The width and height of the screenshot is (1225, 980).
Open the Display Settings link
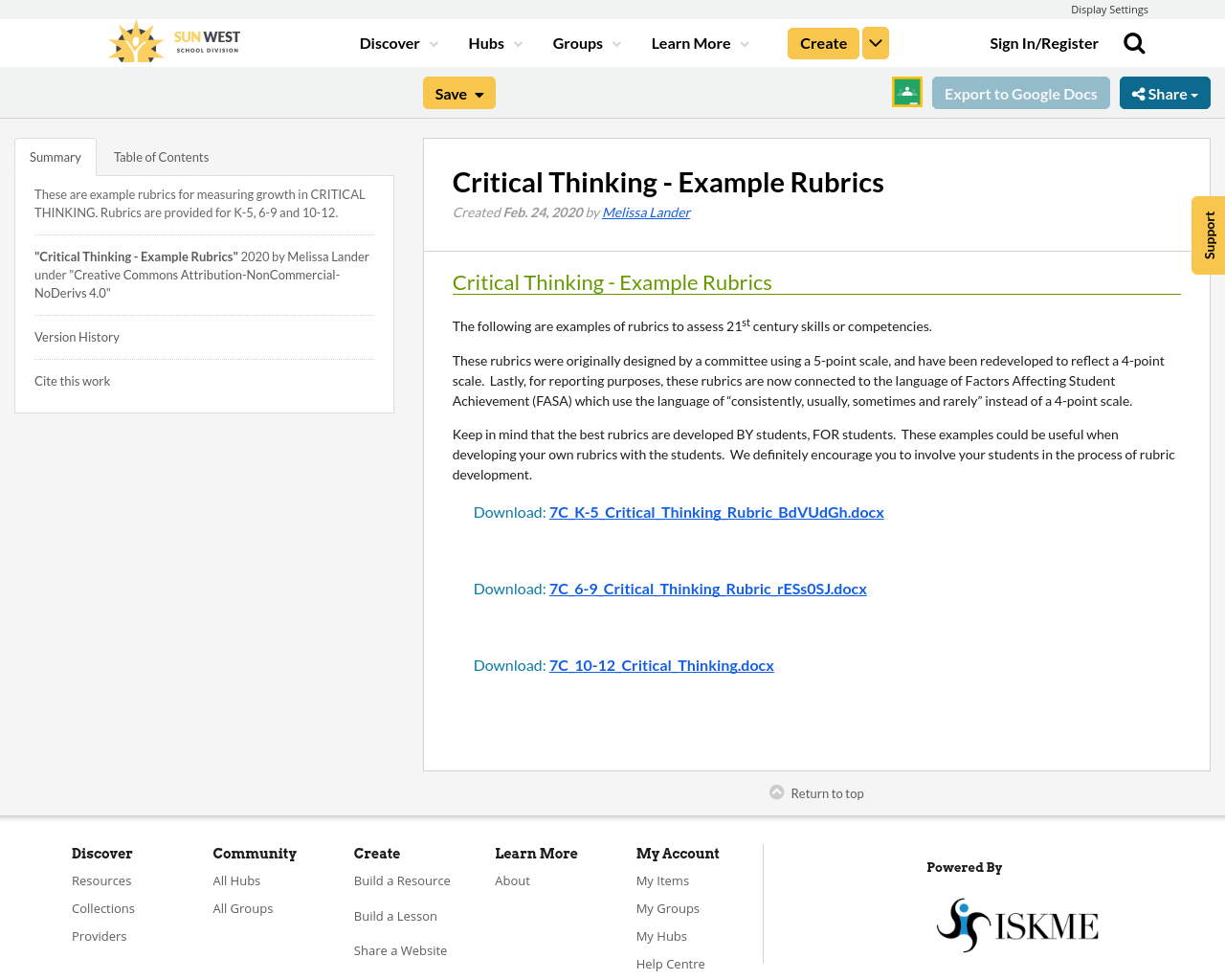tap(1108, 8)
